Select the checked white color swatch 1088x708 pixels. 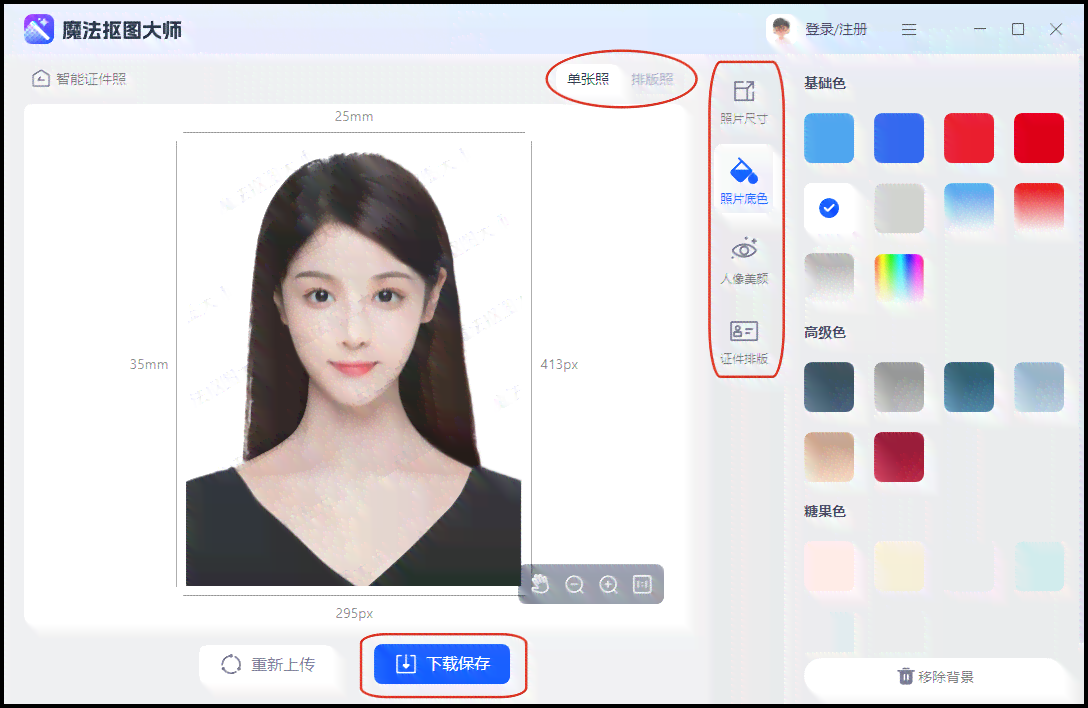tap(829, 208)
